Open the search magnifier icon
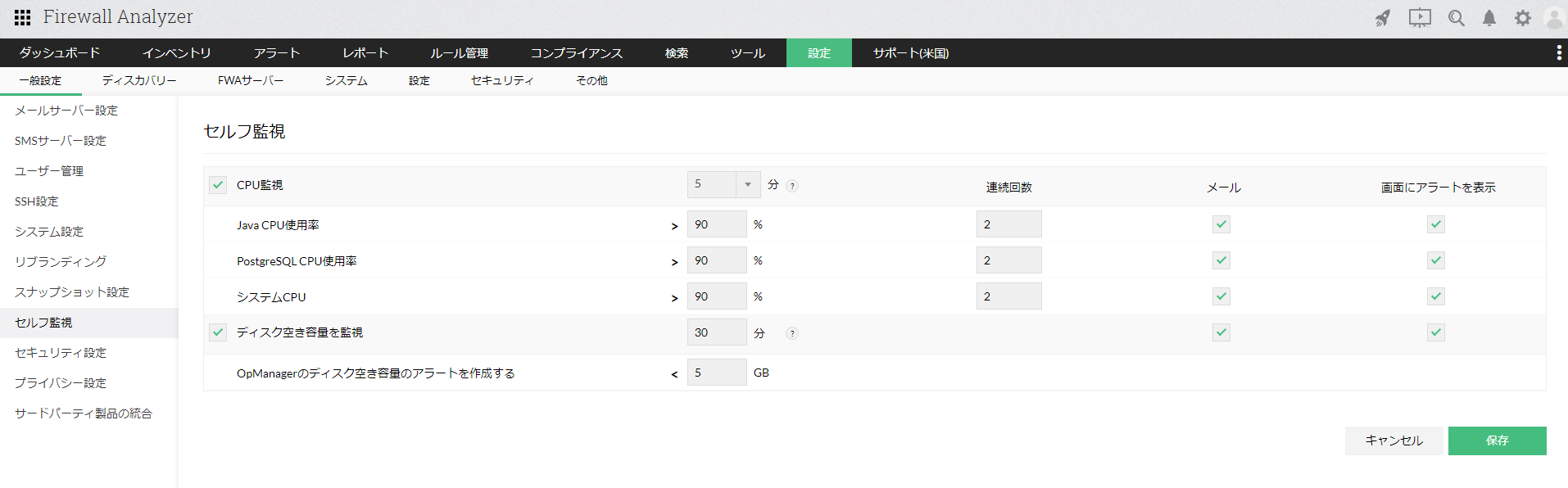 click(x=1456, y=18)
